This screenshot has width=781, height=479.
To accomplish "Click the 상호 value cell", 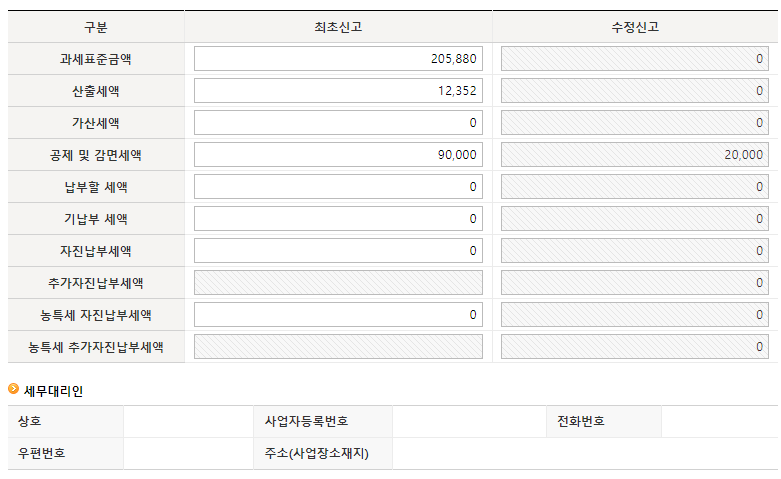I will pyautogui.click(x=187, y=421).
